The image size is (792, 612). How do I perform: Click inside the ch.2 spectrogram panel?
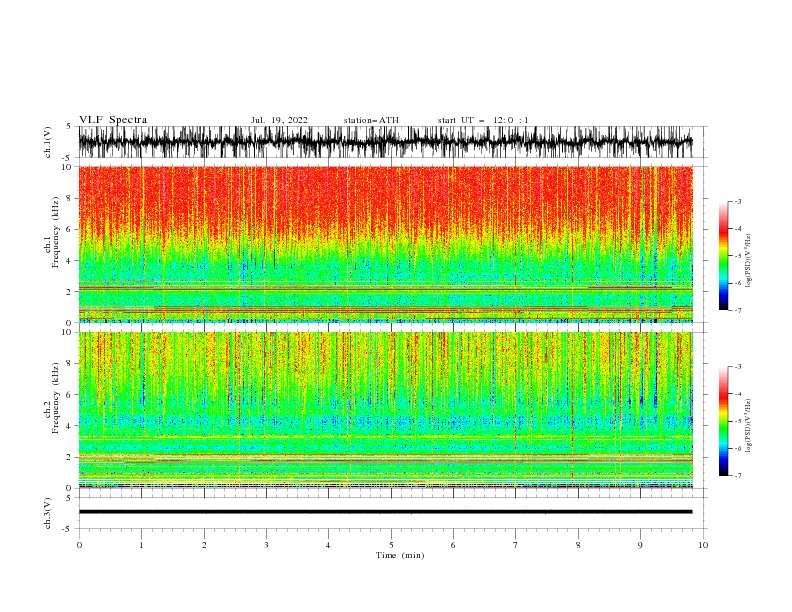(385, 410)
